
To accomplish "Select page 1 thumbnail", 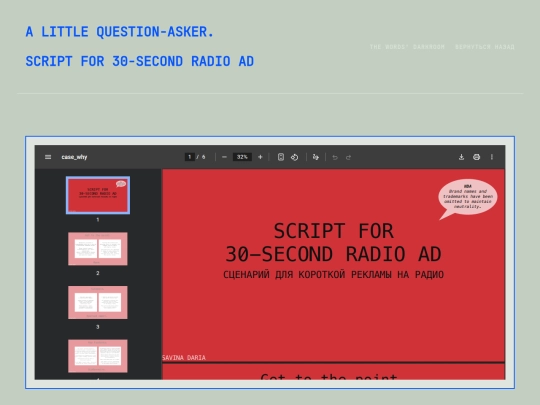I will pyautogui.click(x=98, y=195).
